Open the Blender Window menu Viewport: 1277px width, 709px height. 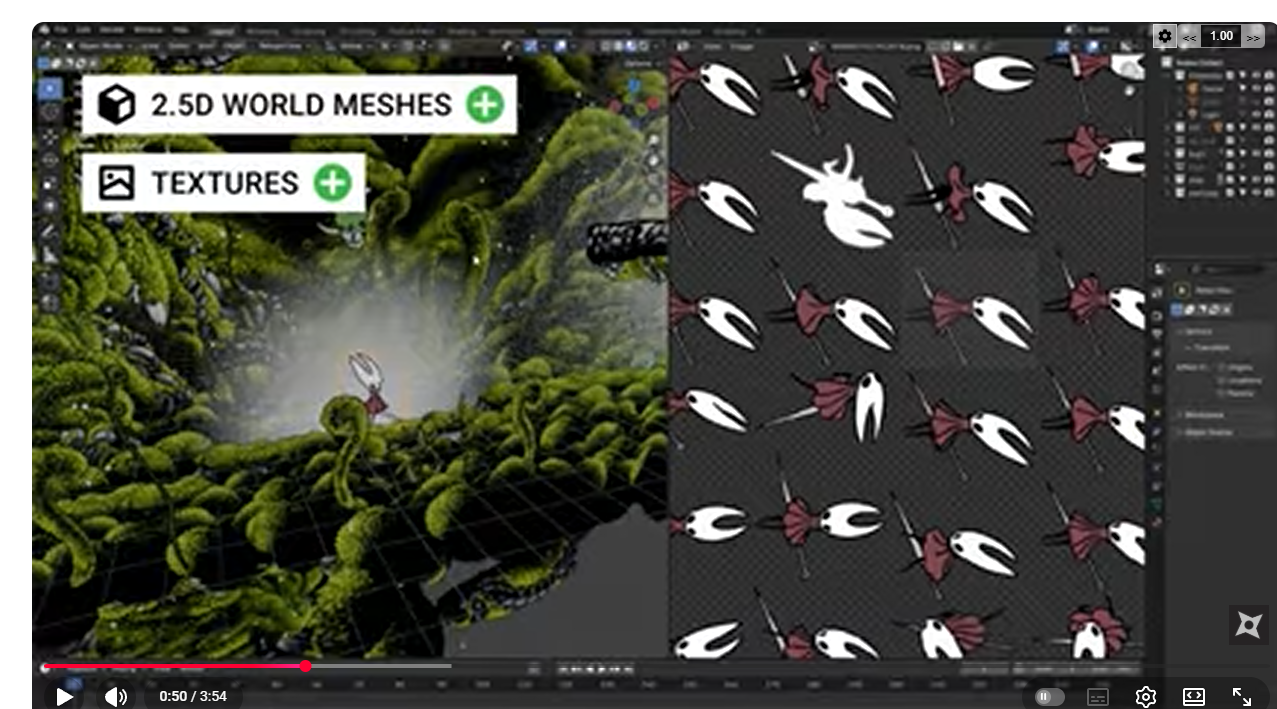[x=148, y=31]
